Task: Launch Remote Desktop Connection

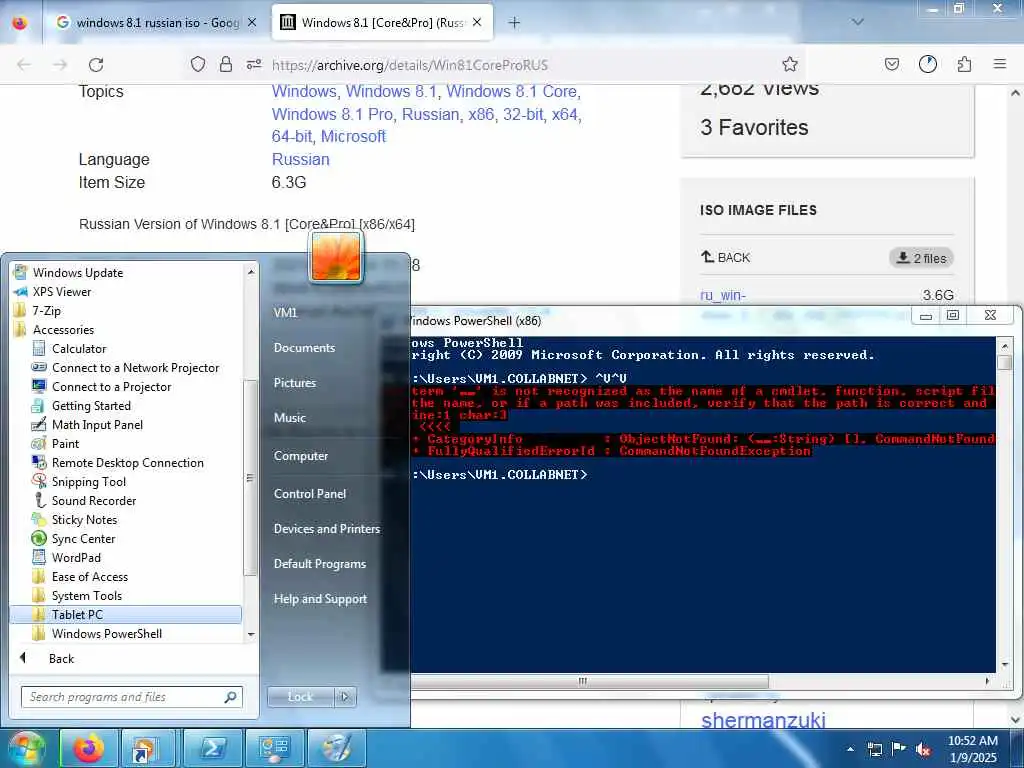Action: pyautogui.click(x=127, y=462)
